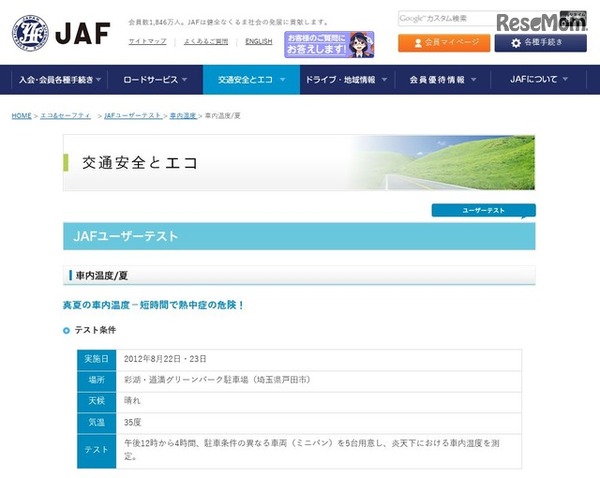
Task: Open the JAFについて navigation menu
Action: (x=538, y=80)
